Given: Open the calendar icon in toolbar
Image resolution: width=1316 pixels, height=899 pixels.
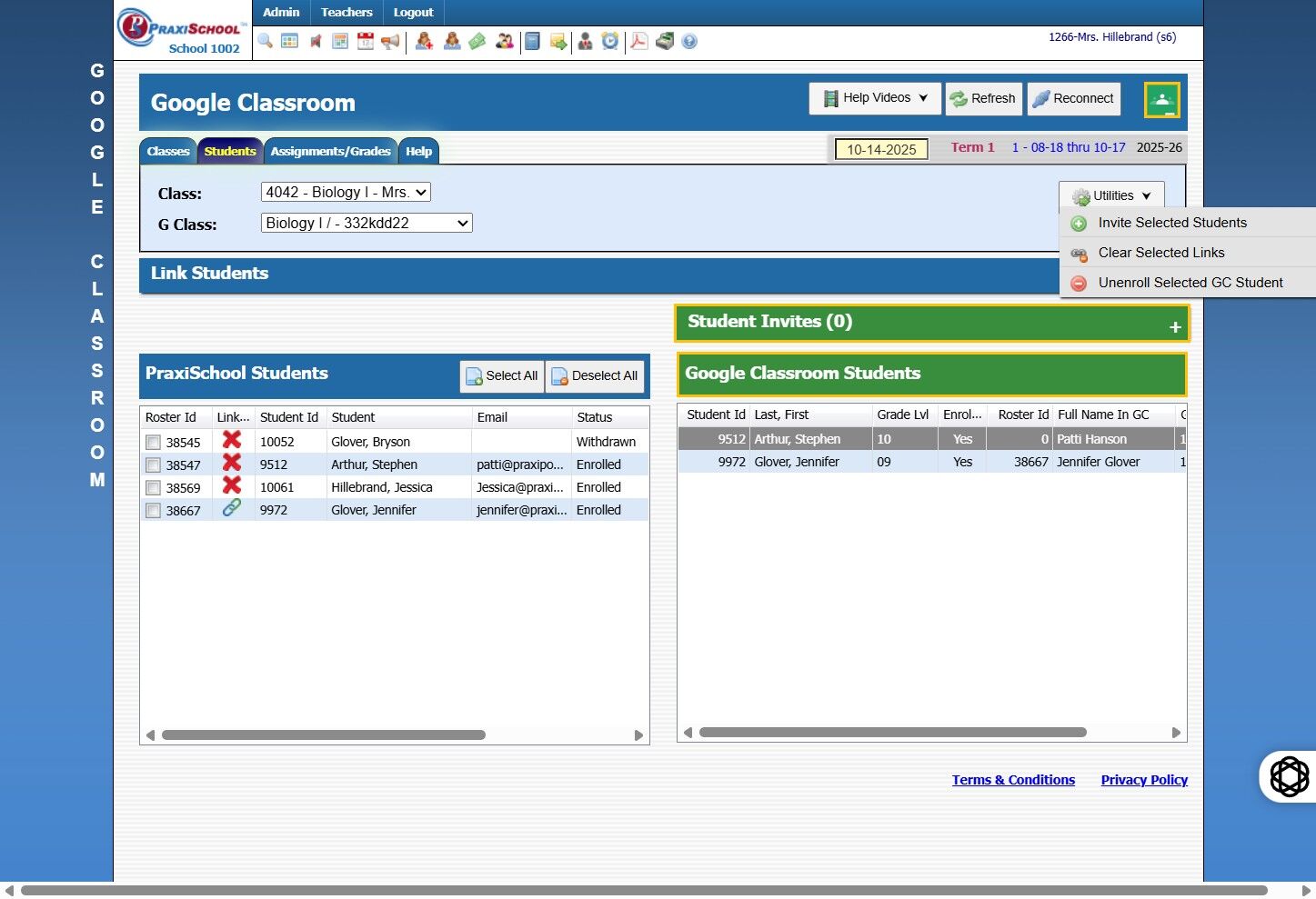Looking at the screenshot, I should tap(366, 41).
